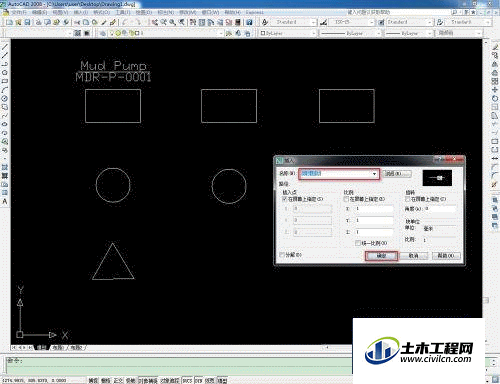The width and height of the screenshot is (500, 384).
Task: Open the Insert (插入) menu
Action: (81, 12)
